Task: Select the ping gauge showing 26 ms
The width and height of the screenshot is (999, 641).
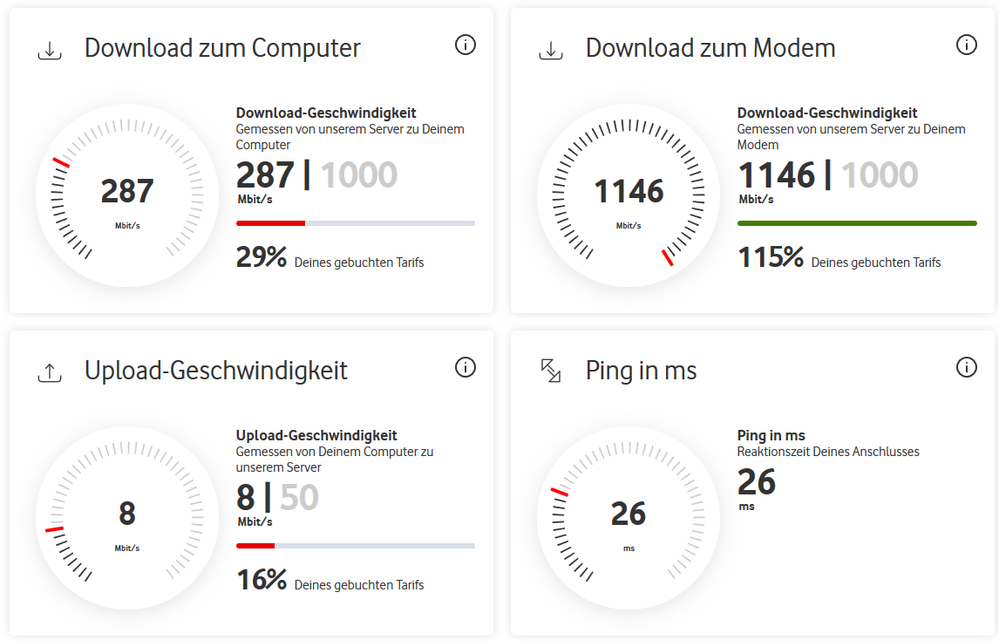Action: pos(628,516)
